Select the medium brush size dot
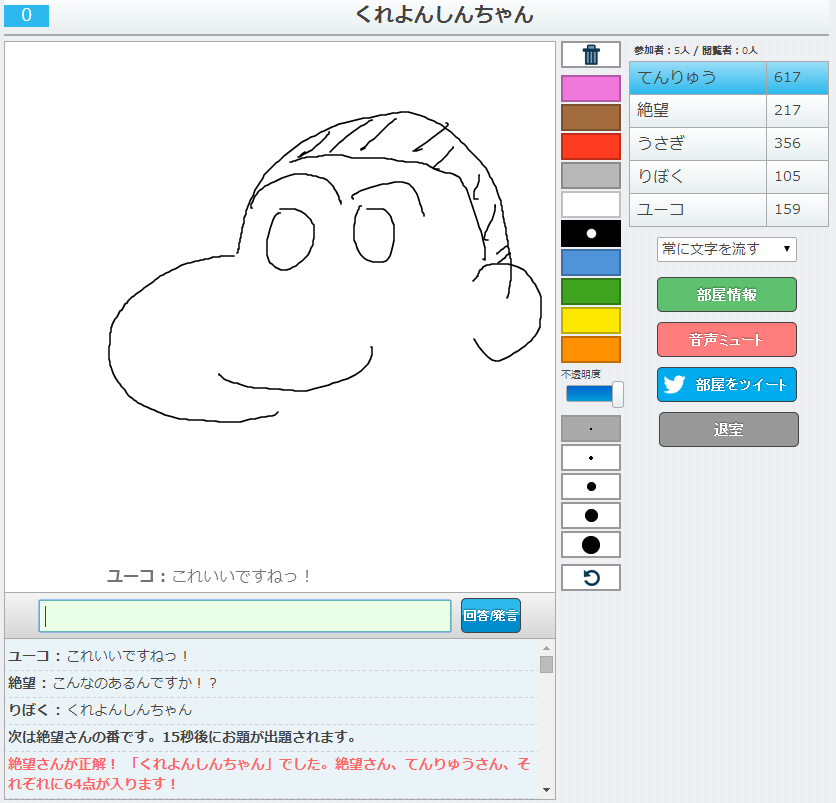Image resolution: width=836 pixels, height=803 pixels. point(591,486)
